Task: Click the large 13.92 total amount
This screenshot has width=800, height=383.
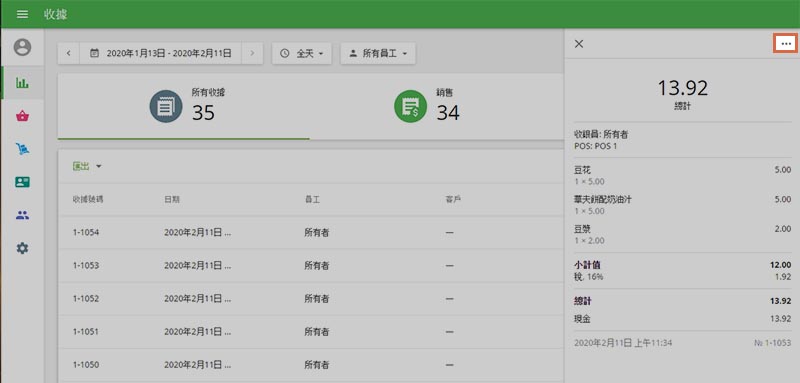Action: point(682,88)
